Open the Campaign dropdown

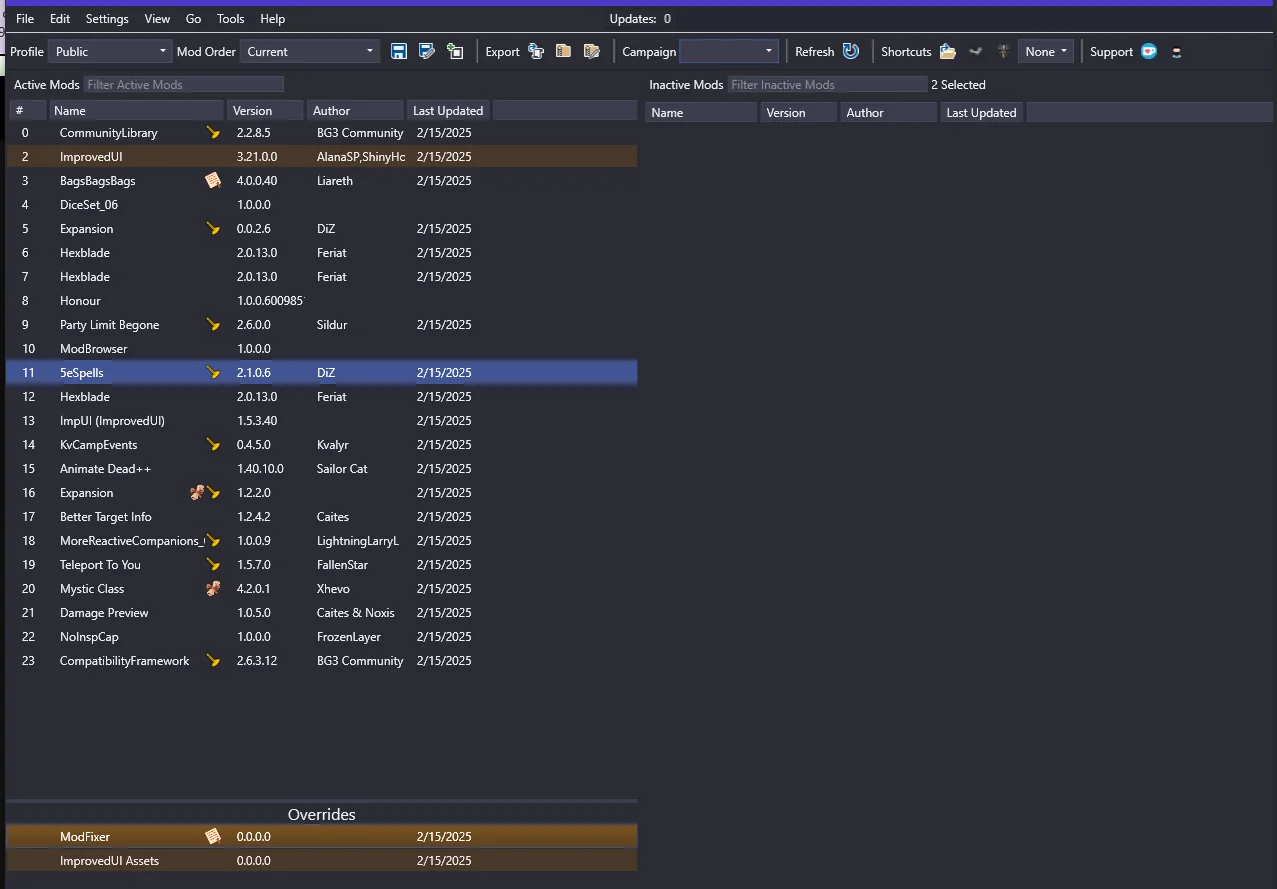coord(728,51)
